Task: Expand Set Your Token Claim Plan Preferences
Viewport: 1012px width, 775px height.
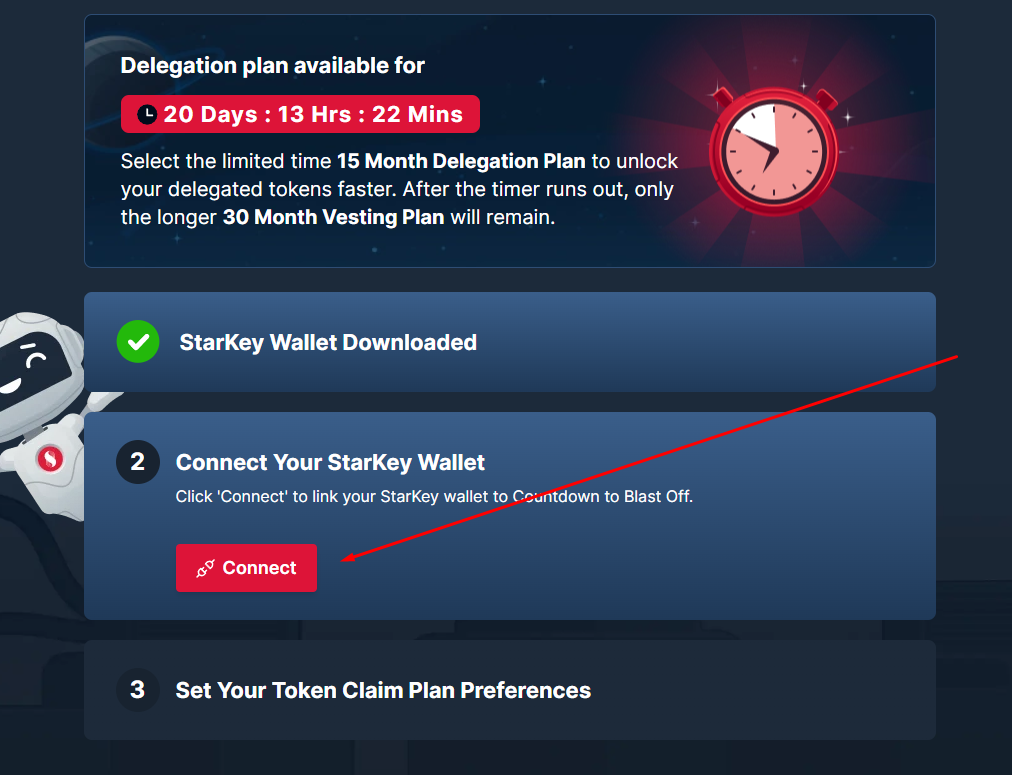Action: click(x=510, y=690)
